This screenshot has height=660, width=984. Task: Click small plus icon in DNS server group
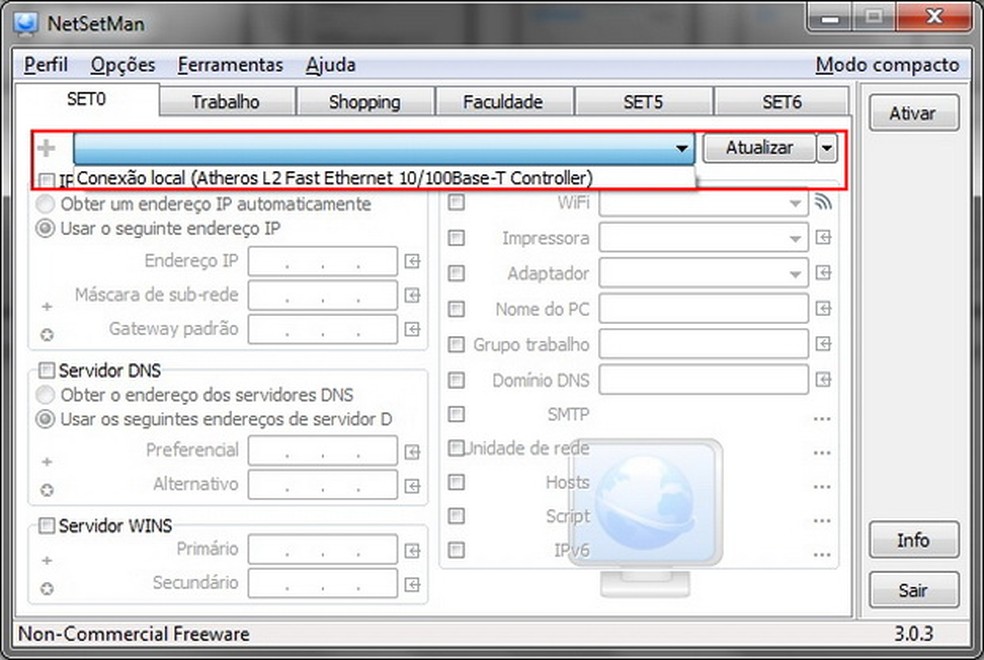[x=46, y=462]
